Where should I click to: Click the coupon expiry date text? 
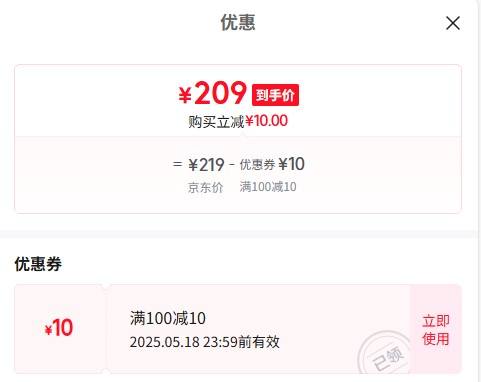coord(205,342)
